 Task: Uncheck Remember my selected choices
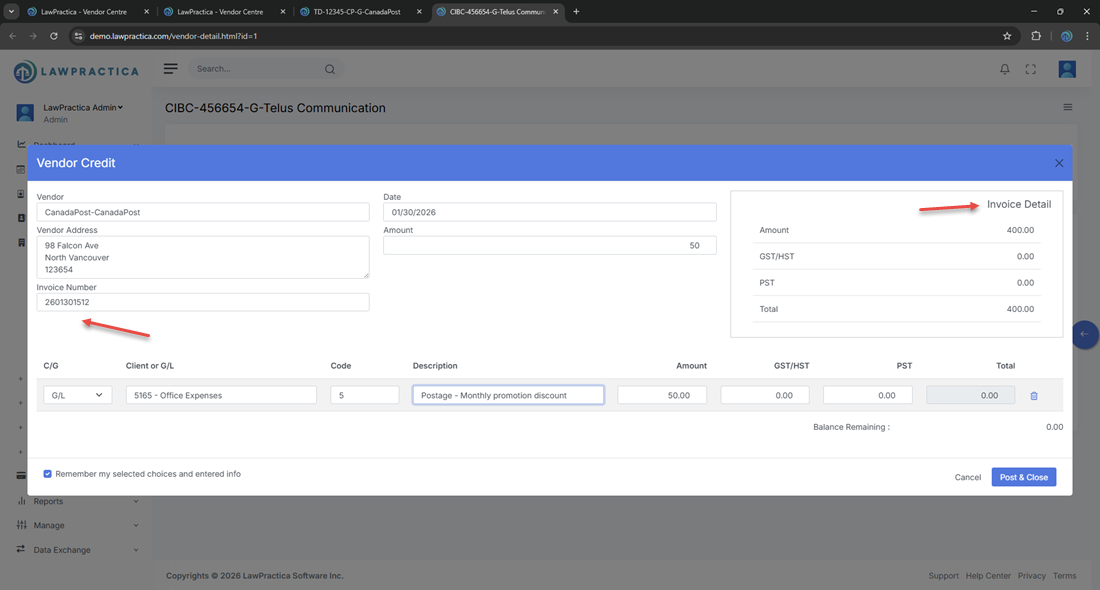click(48, 474)
